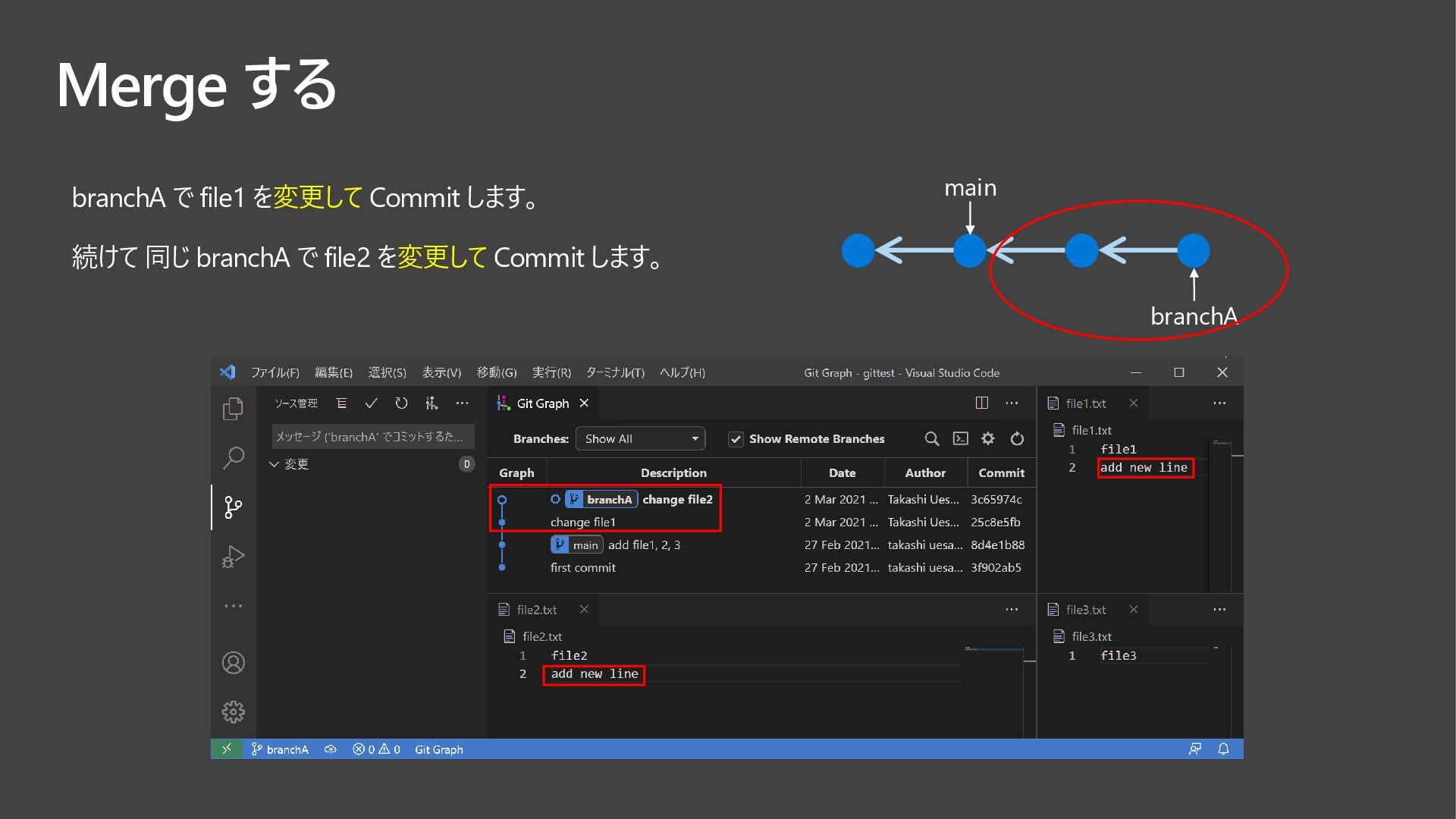
Task: Click the commit checkmark in source control
Action: (x=371, y=403)
